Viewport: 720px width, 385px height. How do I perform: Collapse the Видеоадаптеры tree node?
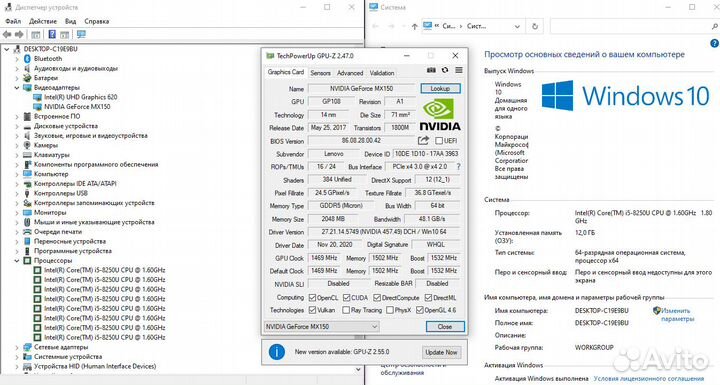[x=17, y=87]
